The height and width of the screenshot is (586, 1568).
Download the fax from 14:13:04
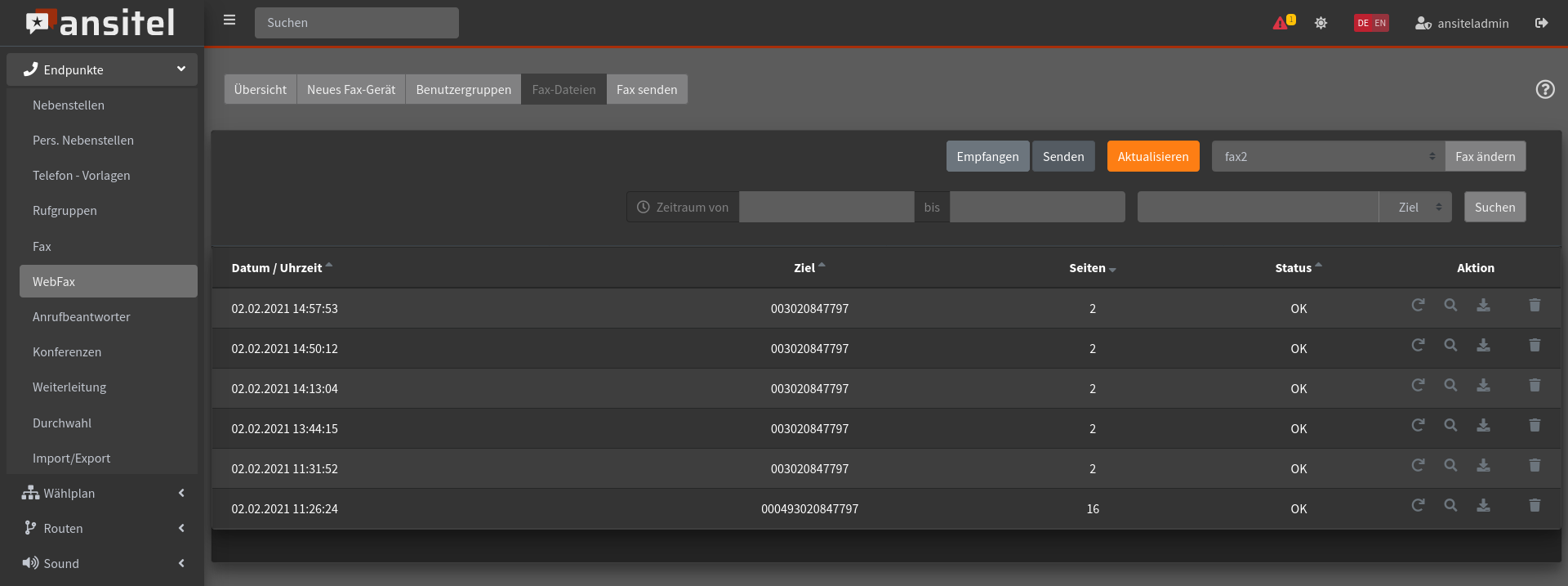coord(1483,385)
